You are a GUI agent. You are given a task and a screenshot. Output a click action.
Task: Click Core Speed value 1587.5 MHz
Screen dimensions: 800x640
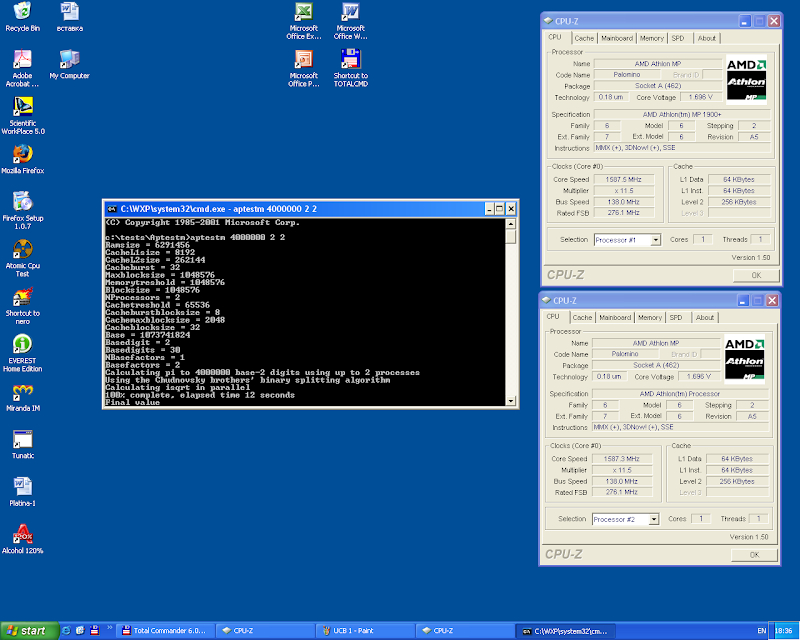coord(623,180)
